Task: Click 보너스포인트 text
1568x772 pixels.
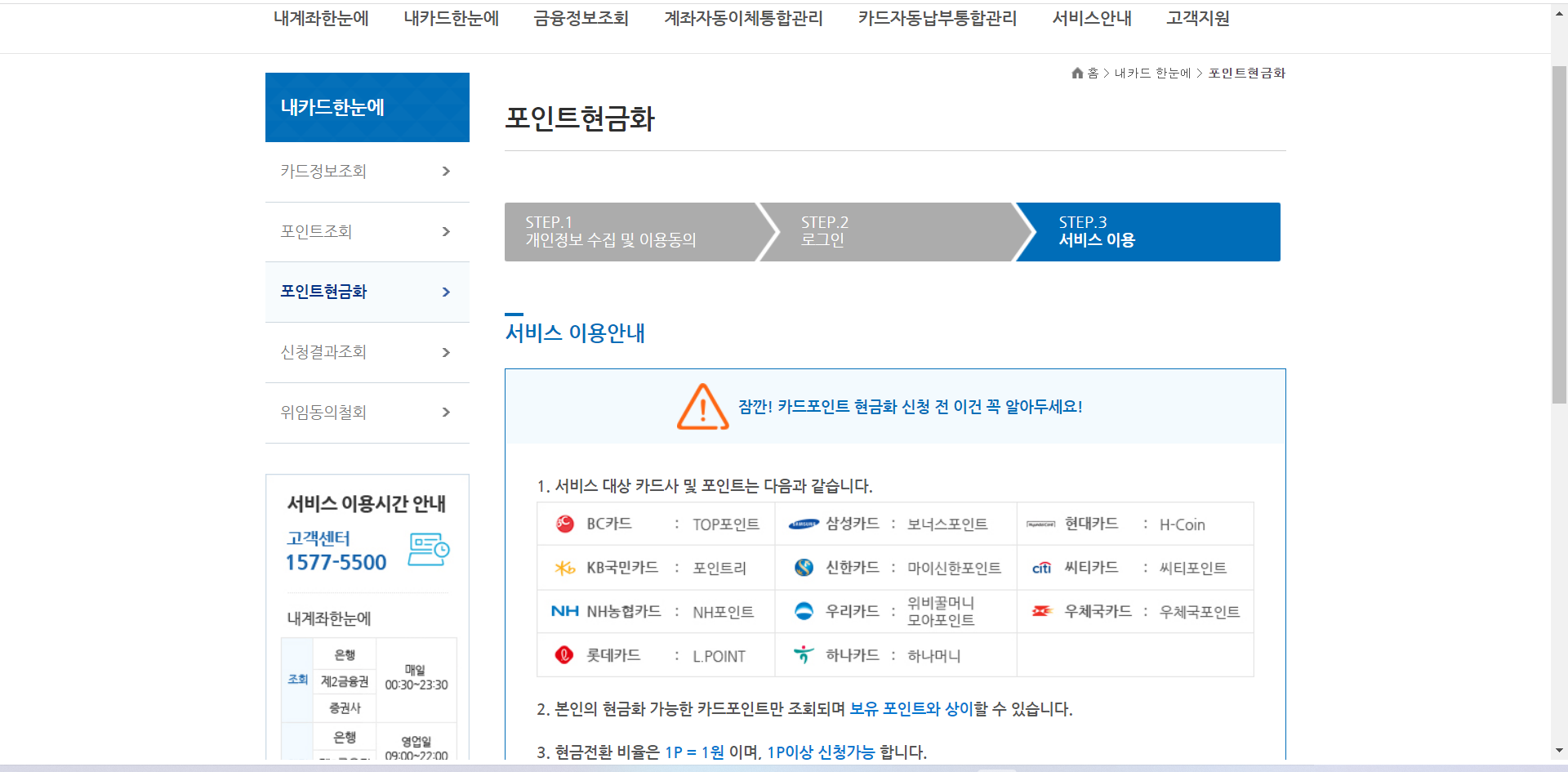Action: [x=947, y=524]
